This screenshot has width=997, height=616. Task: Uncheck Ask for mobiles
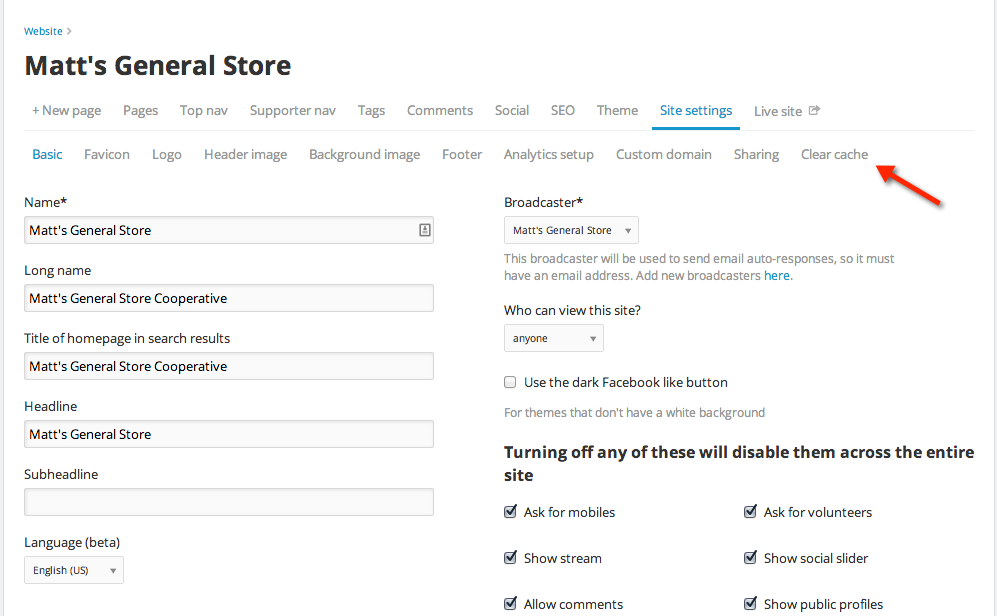pyautogui.click(x=510, y=512)
